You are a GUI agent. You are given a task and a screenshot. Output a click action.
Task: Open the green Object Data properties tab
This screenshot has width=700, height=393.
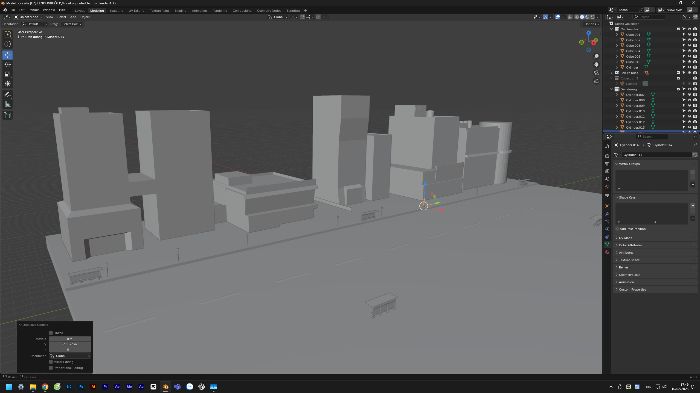tap(607, 244)
